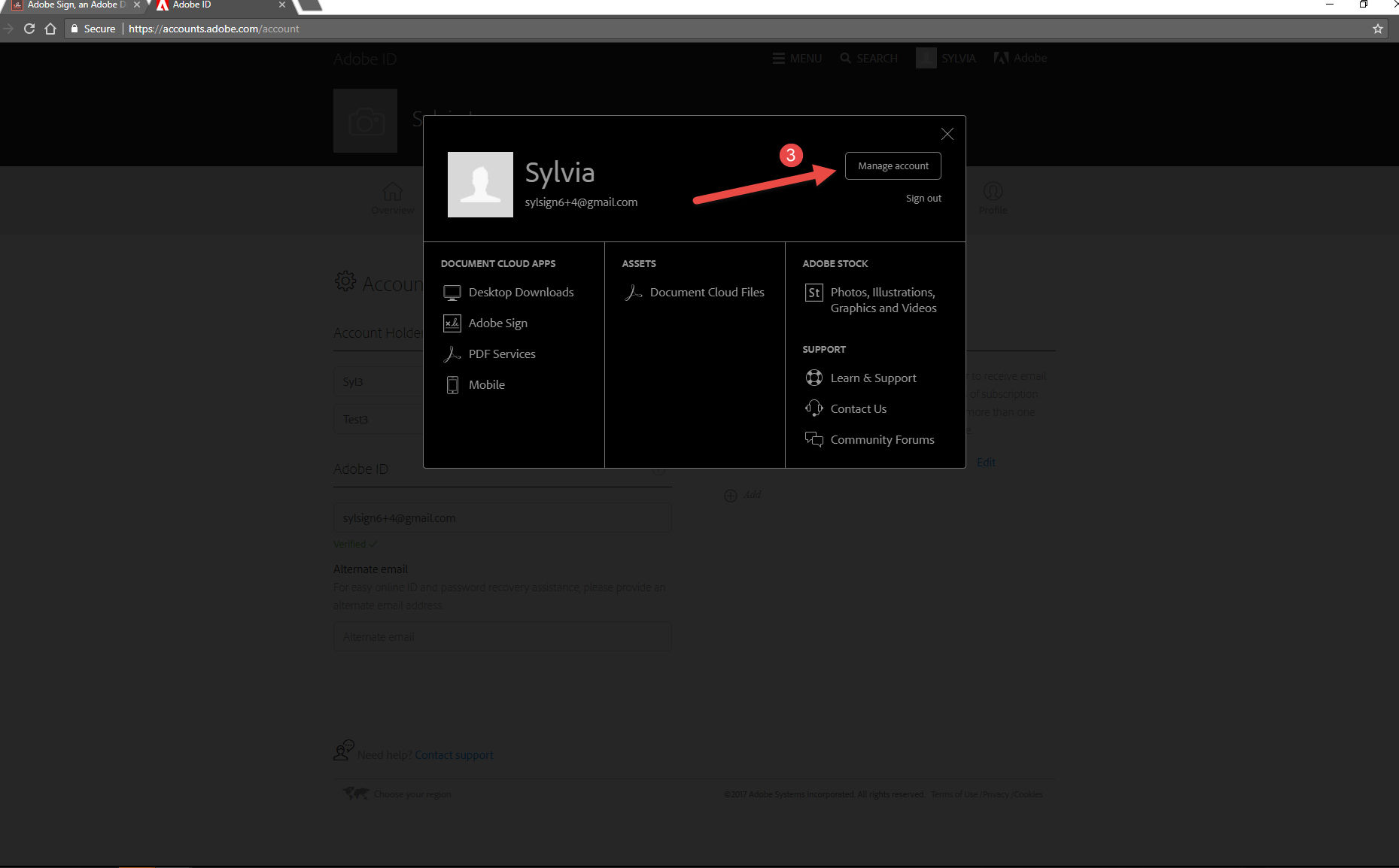Click the Alternate email input field
The image size is (1399, 868).
[503, 636]
